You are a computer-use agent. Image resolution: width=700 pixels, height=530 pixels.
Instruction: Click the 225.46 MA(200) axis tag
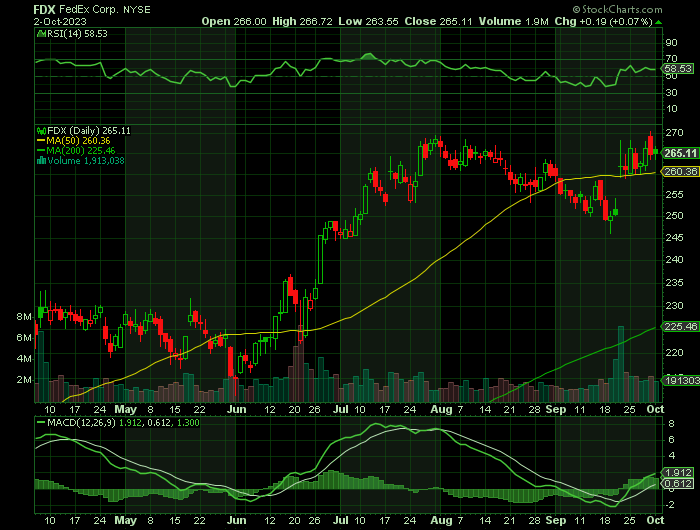[x=680, y=326]
